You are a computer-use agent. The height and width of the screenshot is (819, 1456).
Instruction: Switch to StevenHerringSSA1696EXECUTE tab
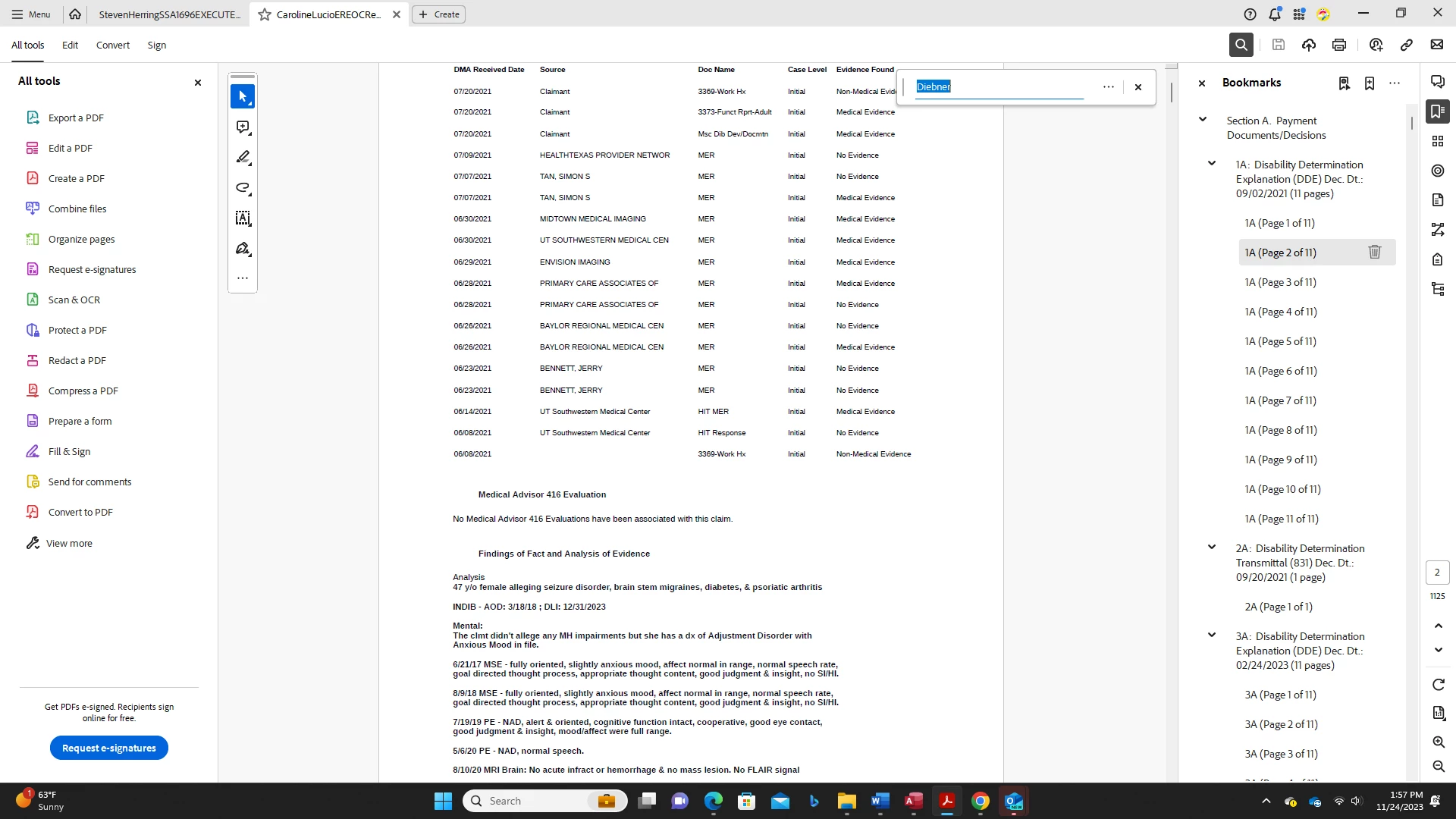coord(169,14)
